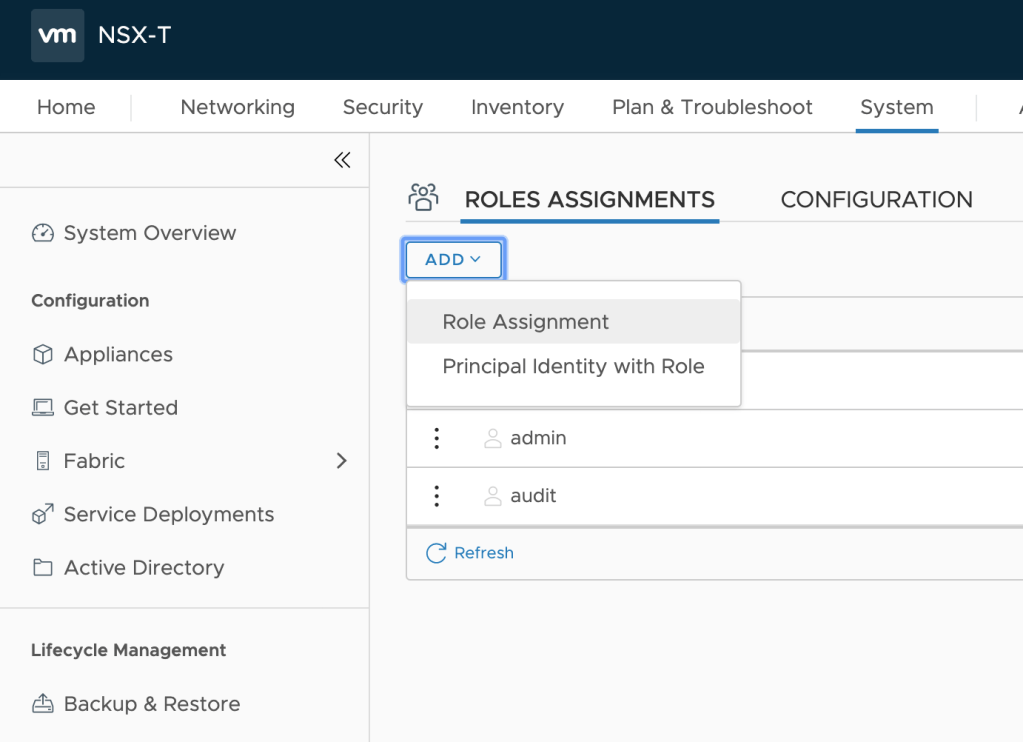Click the Backup & Restore icon

(42, 704)
